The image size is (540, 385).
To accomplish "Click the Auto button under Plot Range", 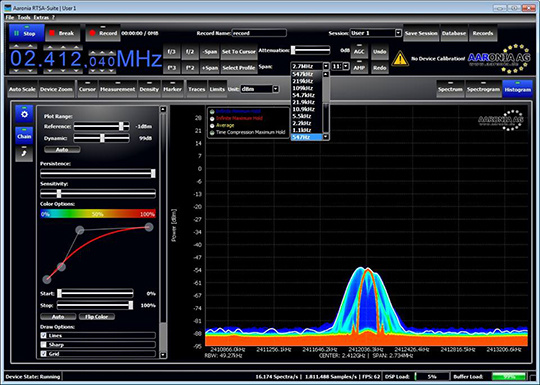I will 62,149.
